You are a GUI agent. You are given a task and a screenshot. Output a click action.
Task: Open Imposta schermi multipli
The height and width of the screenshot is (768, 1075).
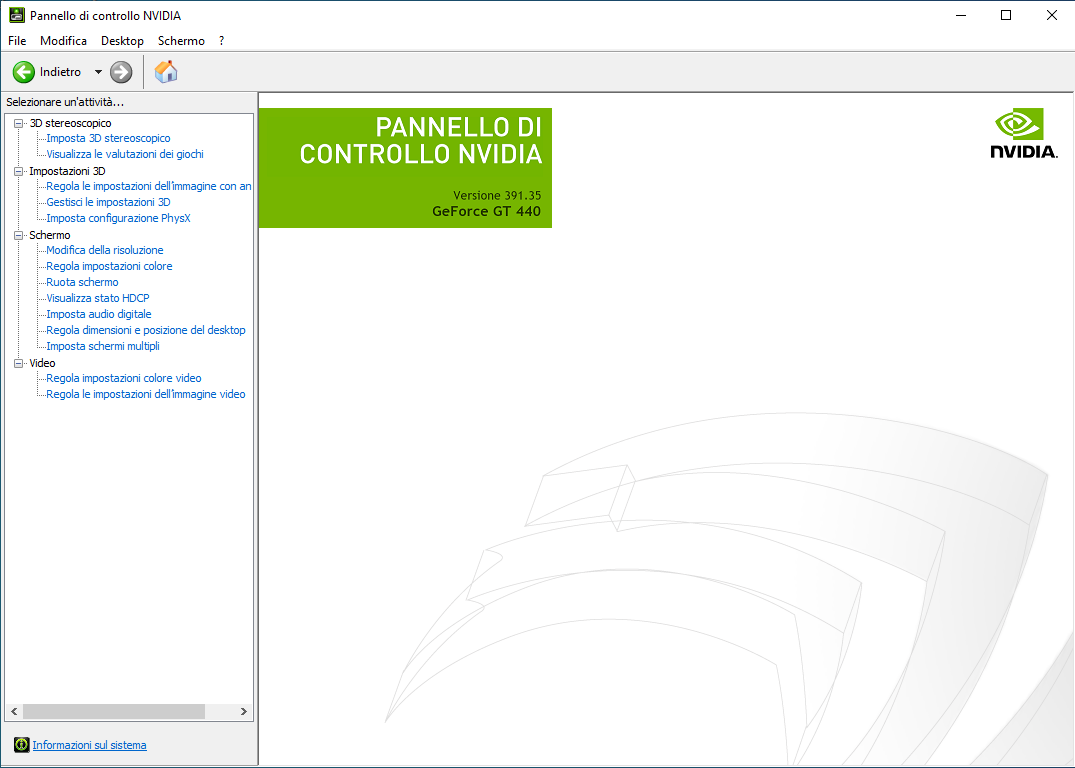click(x=103, y=346)
